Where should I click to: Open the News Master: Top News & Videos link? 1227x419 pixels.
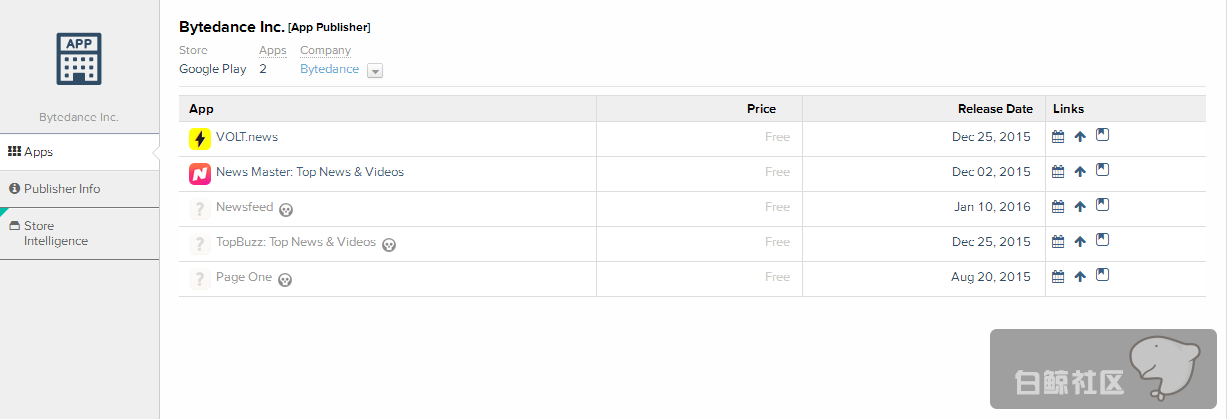pyautogui.click(x=310, y=172)
